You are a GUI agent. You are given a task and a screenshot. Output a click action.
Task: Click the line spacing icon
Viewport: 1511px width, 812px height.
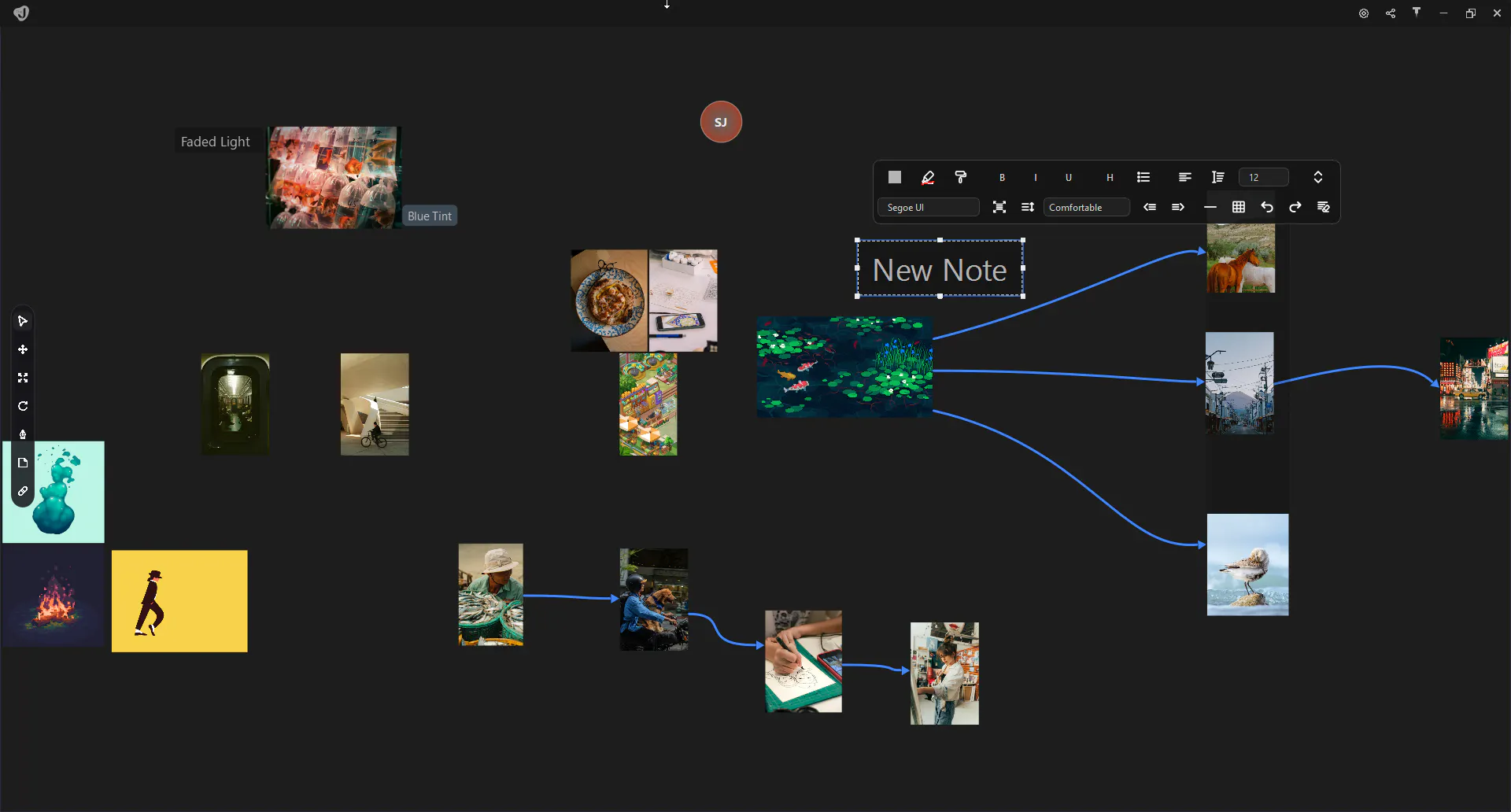[1028, 207]
